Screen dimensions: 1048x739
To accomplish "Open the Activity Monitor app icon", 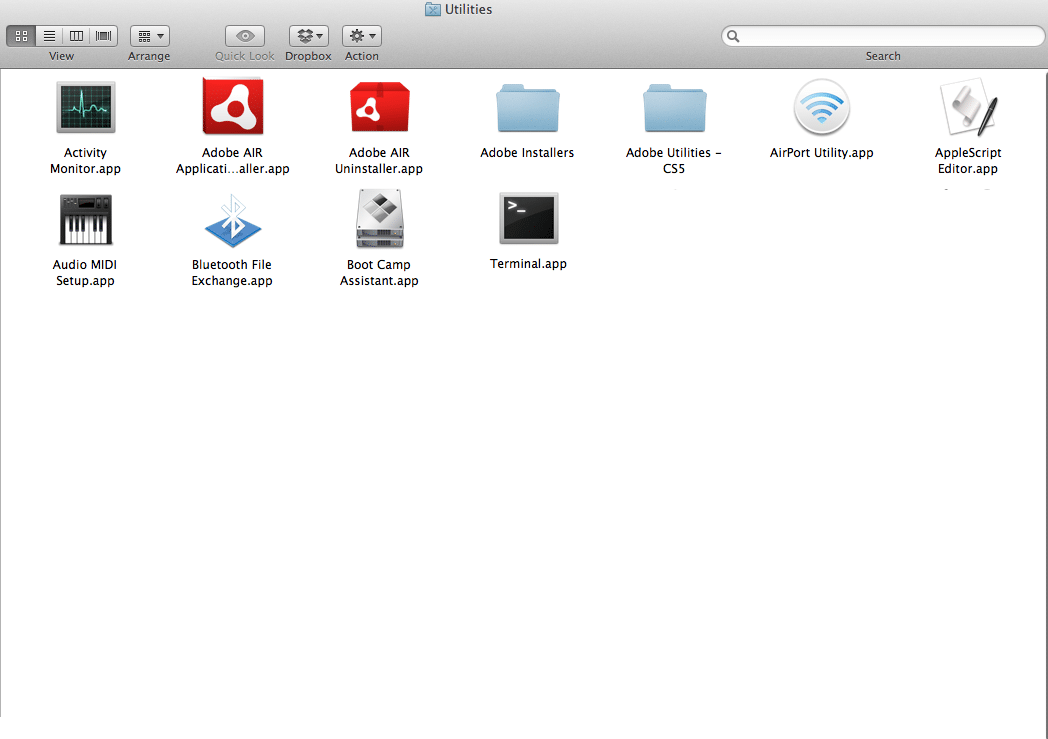I will coord(86,107).
